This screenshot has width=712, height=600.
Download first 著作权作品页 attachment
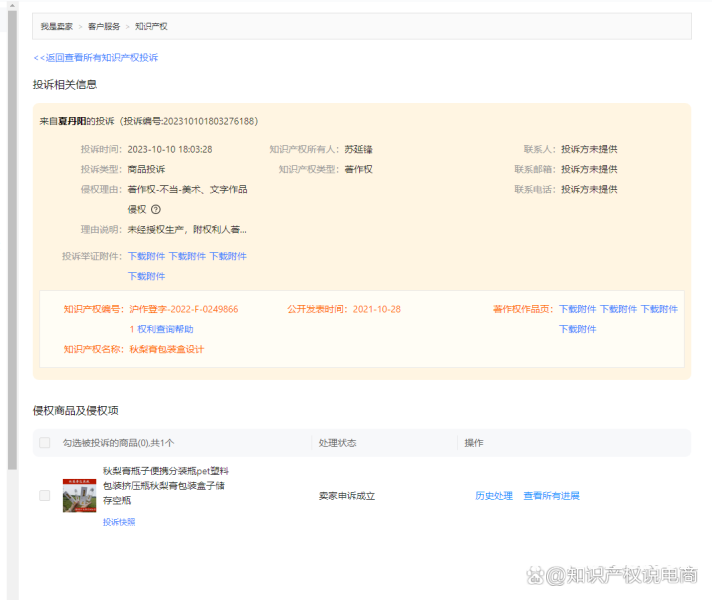[577, 309]
